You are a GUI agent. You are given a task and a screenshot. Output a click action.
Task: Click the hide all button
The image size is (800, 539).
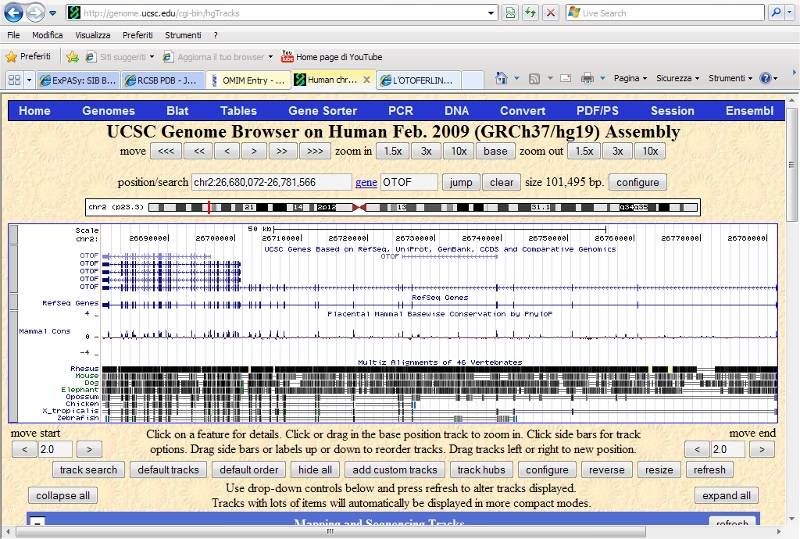pos(315,470)
